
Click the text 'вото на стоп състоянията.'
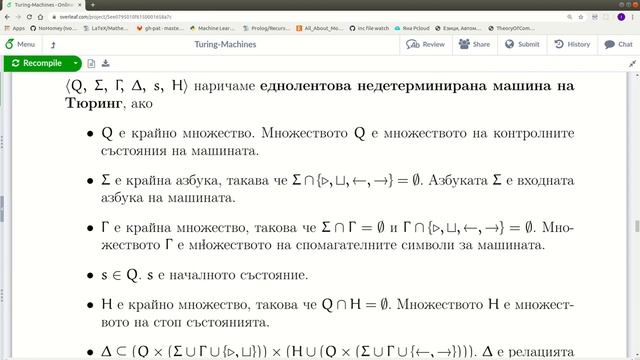[x=185, y=322]
